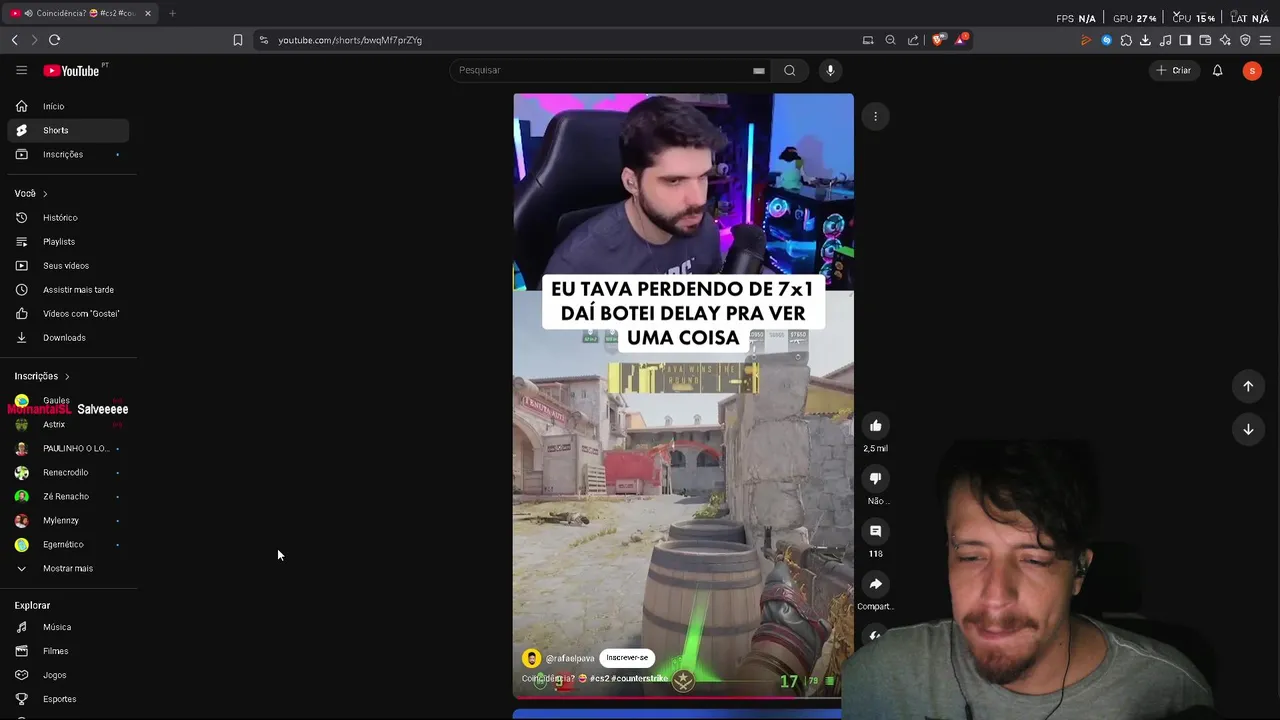This screenshot has width=1280, height=720.
Task: Go back with the browser back arrow
Action: click(15, 40)
